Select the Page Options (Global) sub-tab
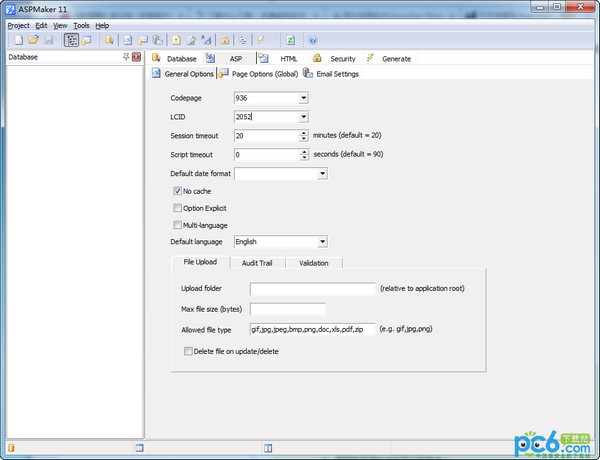The height and width of the screenshot is (460, 600). pos(258,73)
